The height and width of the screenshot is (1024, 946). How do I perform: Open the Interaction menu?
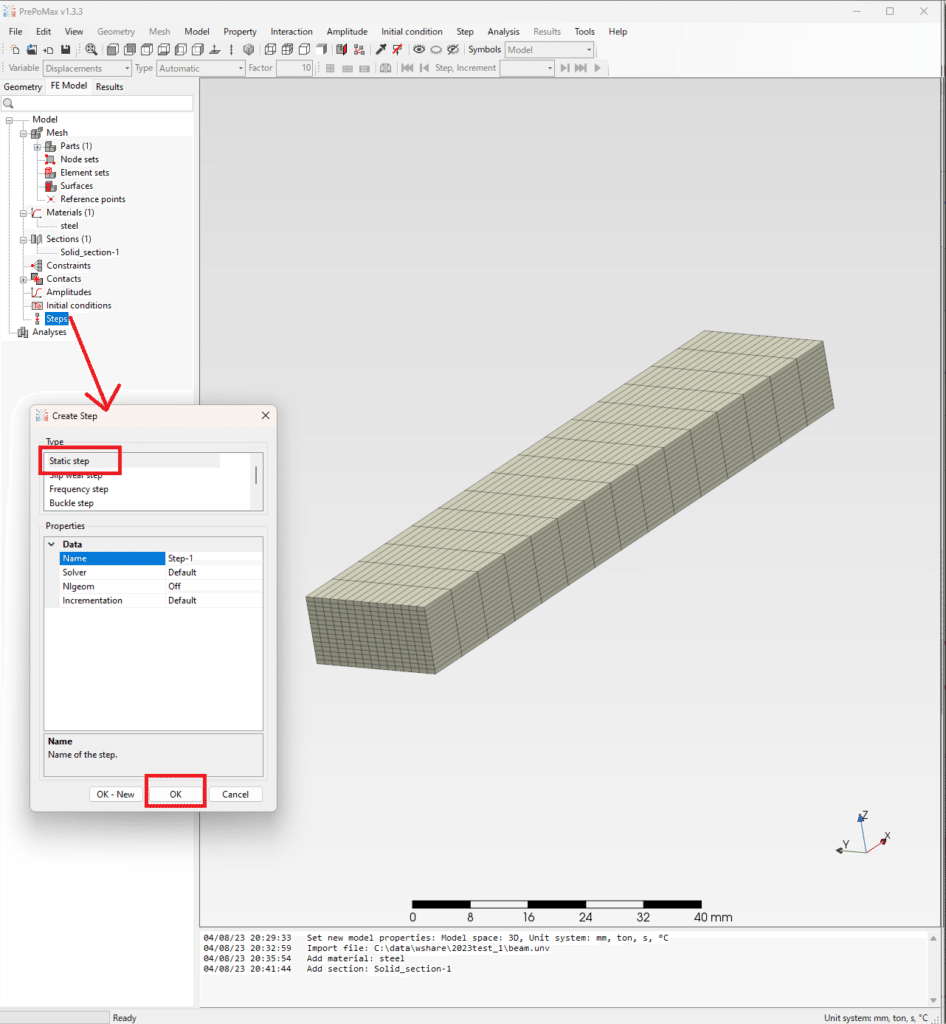pos(291,31)
